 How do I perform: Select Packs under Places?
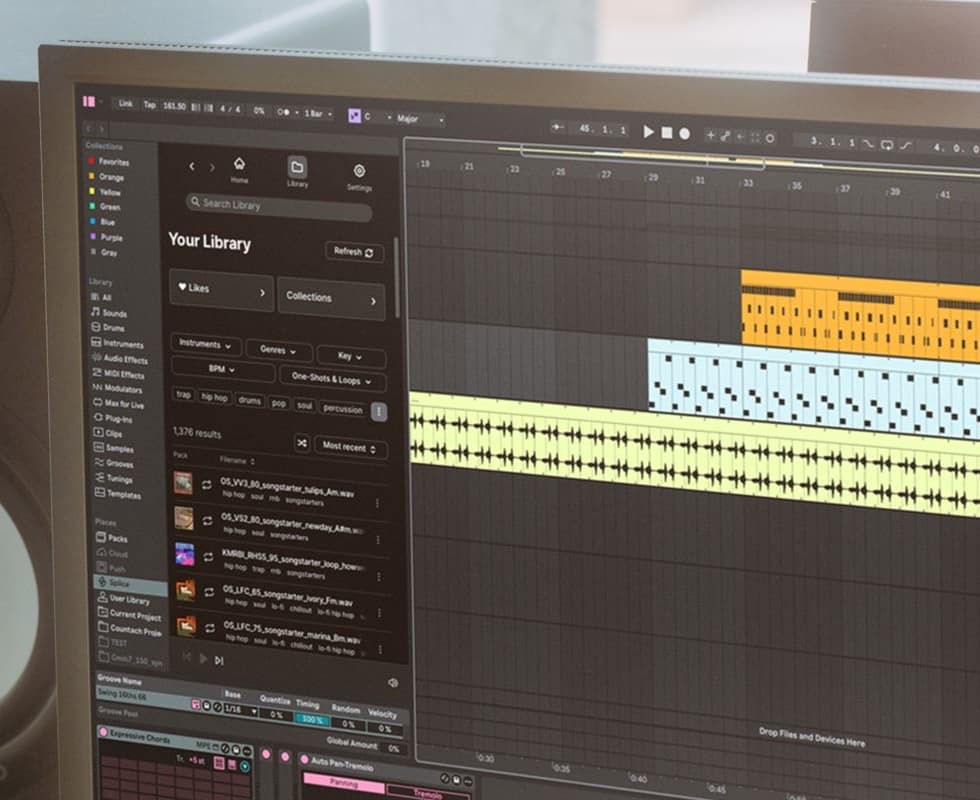[x=112, y=538]
